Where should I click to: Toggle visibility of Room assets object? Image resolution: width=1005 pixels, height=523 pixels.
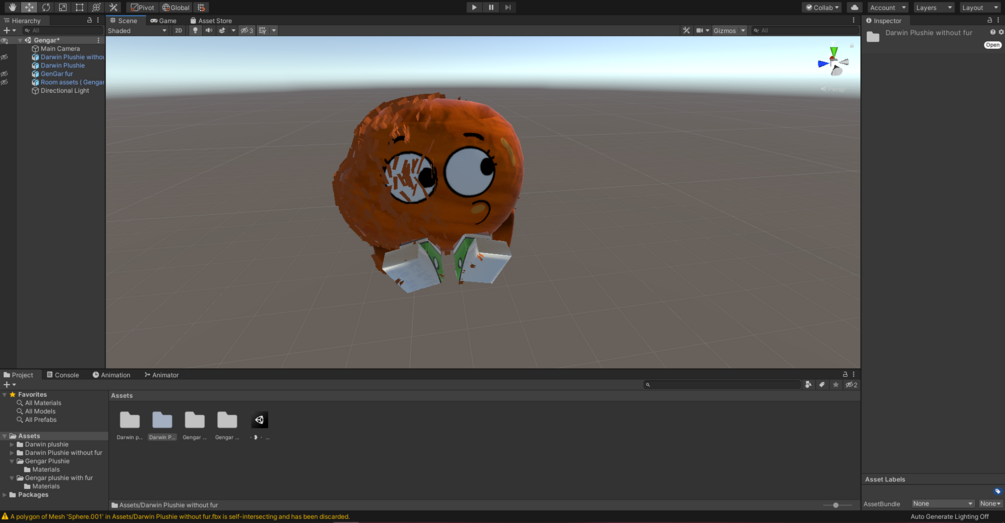click(4, 82)
